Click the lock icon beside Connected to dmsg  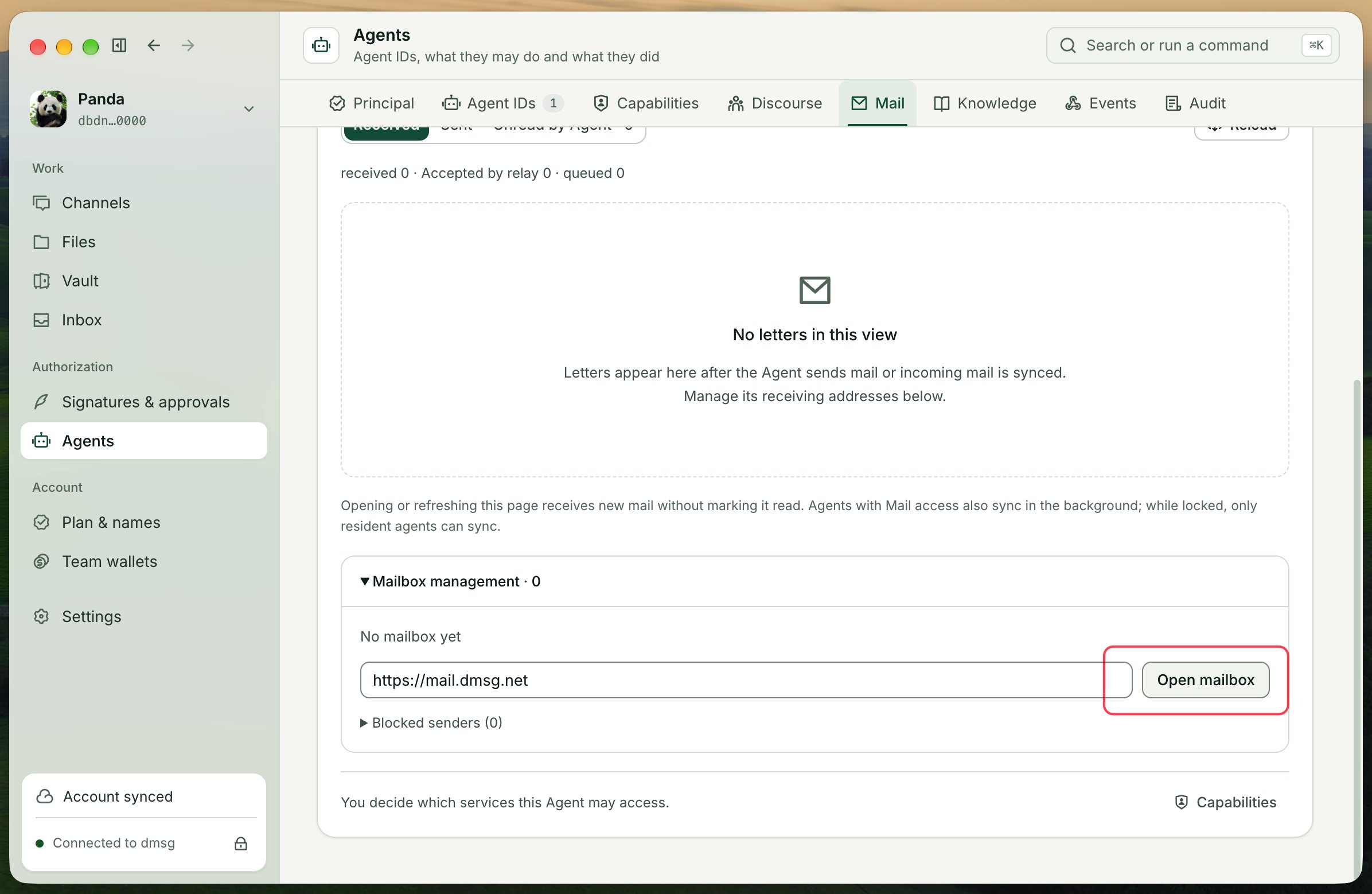241,844
